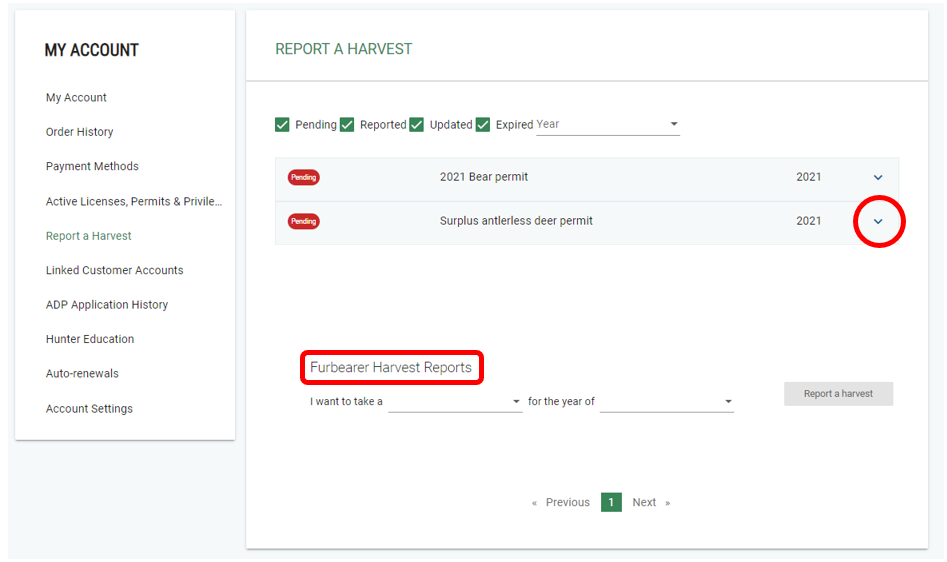Viewport: 947px width, 562px height.
Task: Open Order History in sidebar
Action: click(x=79, y=132)
